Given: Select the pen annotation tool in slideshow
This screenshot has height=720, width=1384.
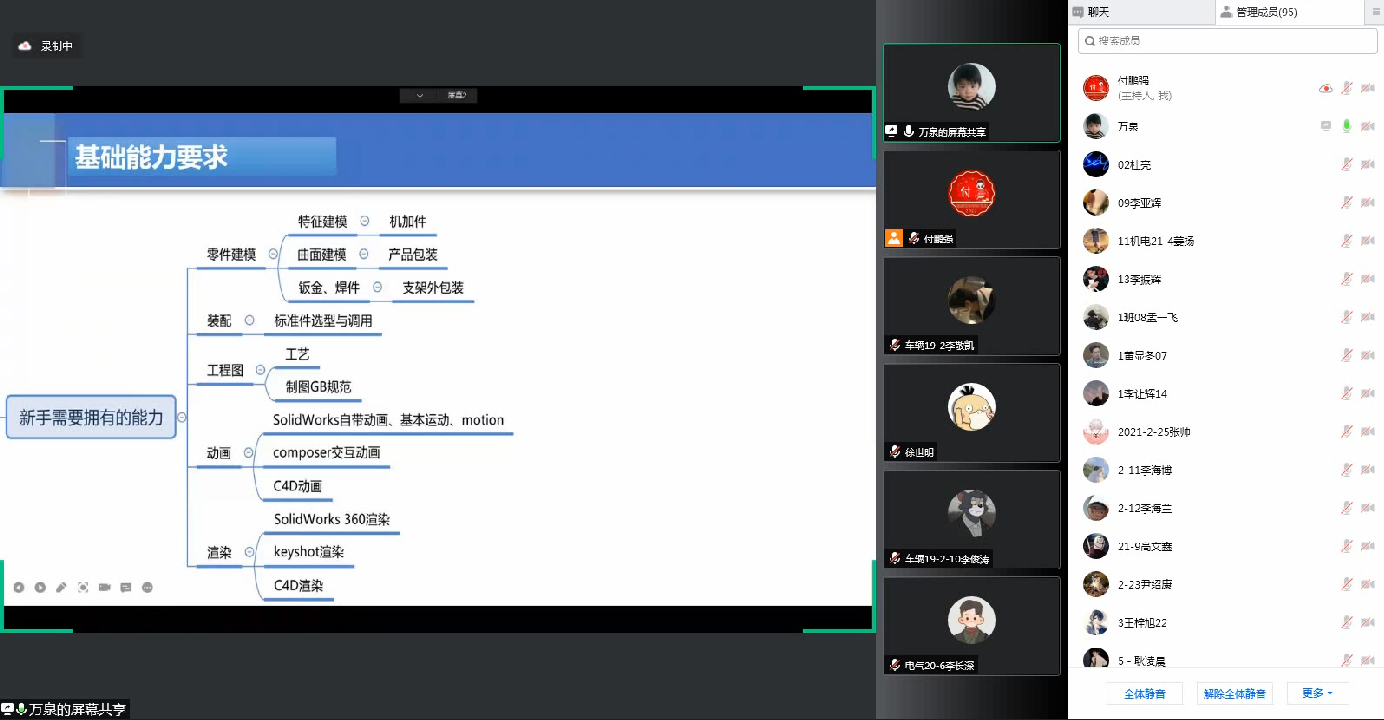Looking at the screenshot, I should tap(61, 587).
